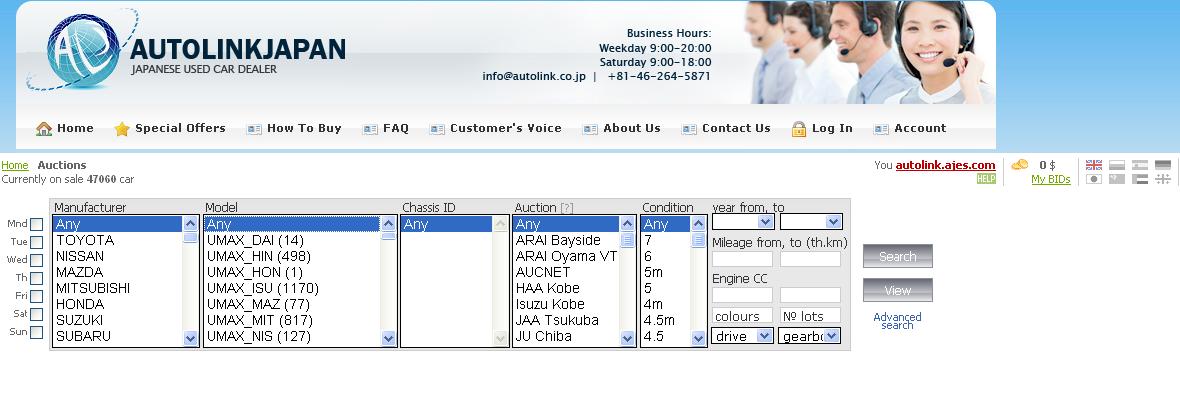Open the Advanced search link
Screen dimensions: 1180x420
tap(897, 321)
